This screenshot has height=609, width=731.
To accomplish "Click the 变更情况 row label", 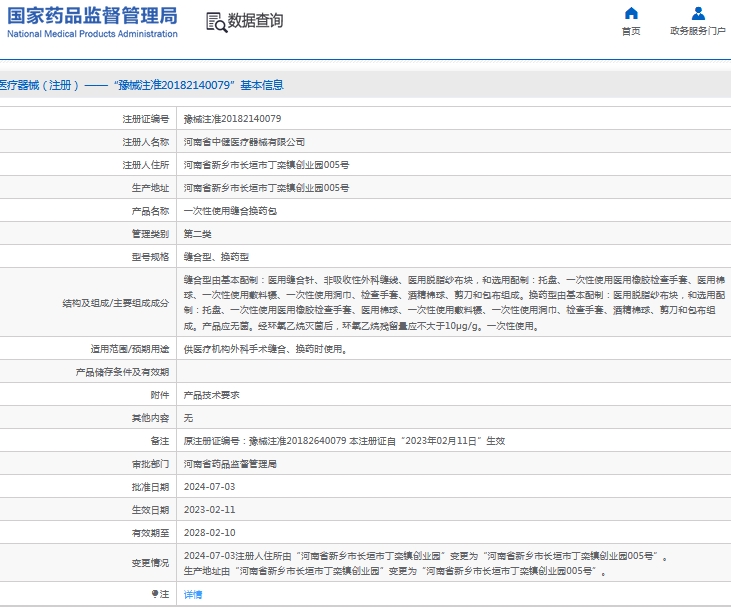I will pyautogui.click(x=150, y=563).
